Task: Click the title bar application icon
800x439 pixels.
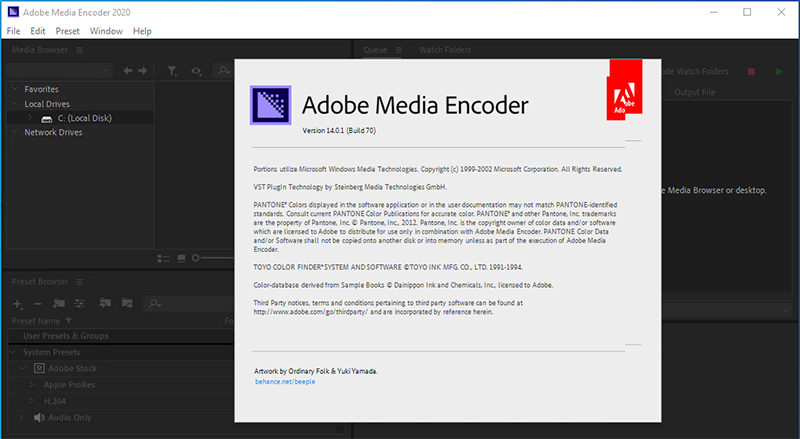Action: pos(13,12)
